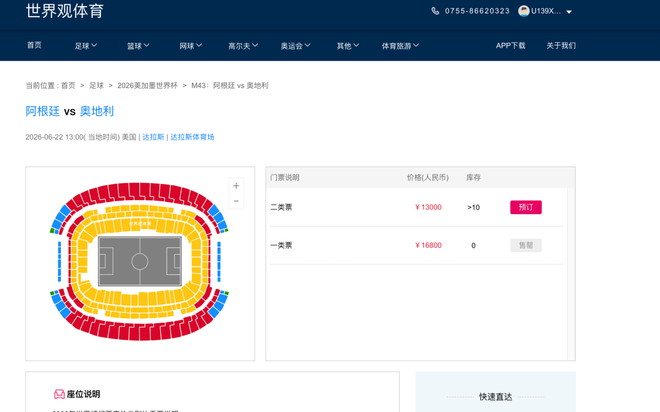This screenshot has height=412, width=660.
Task: Expand the 足球 navigation dropdown
Action: [86, 46]
